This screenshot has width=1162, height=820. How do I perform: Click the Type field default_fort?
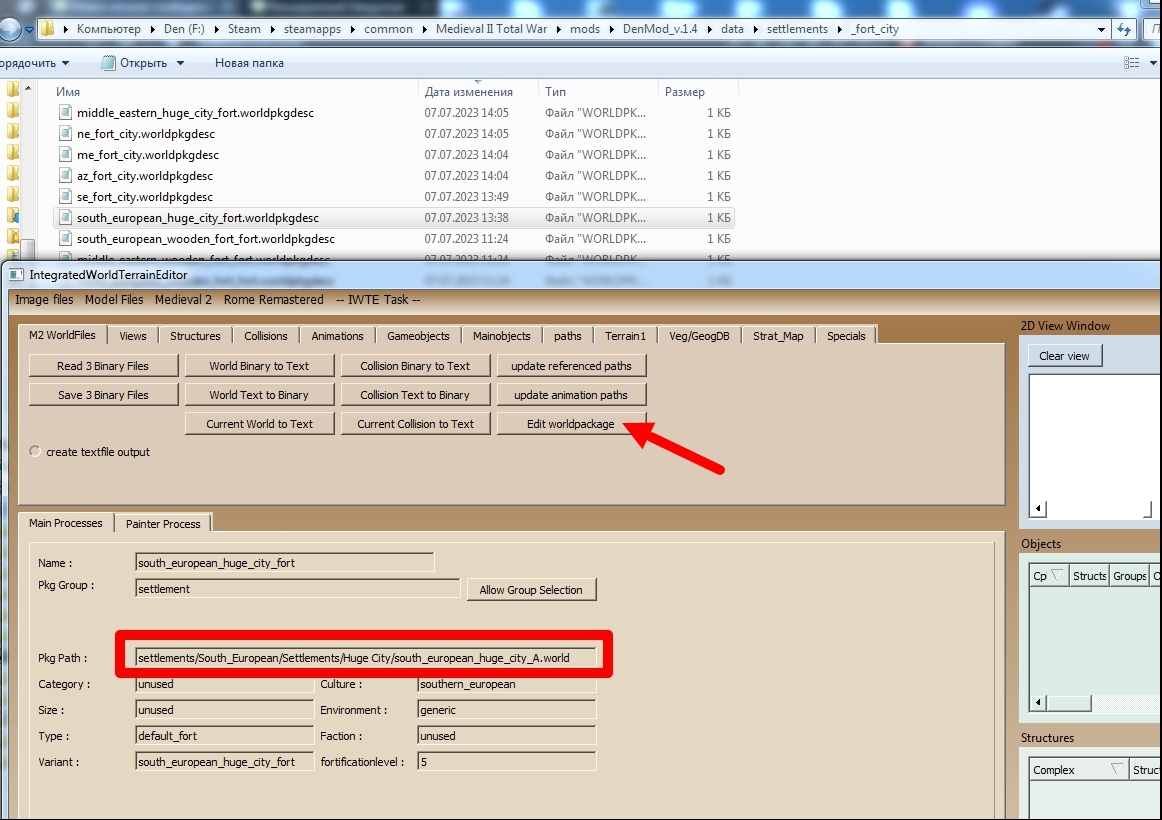click(x=225, y=736)
